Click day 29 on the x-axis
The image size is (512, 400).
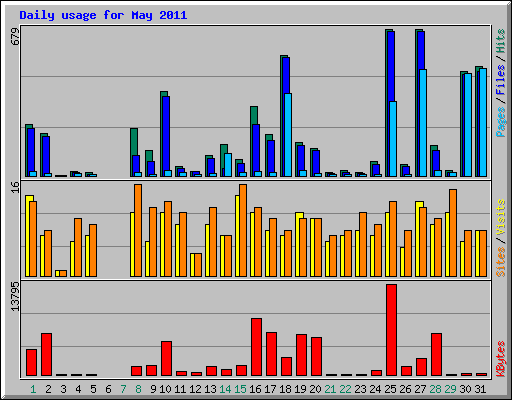[x=450, y=389]
